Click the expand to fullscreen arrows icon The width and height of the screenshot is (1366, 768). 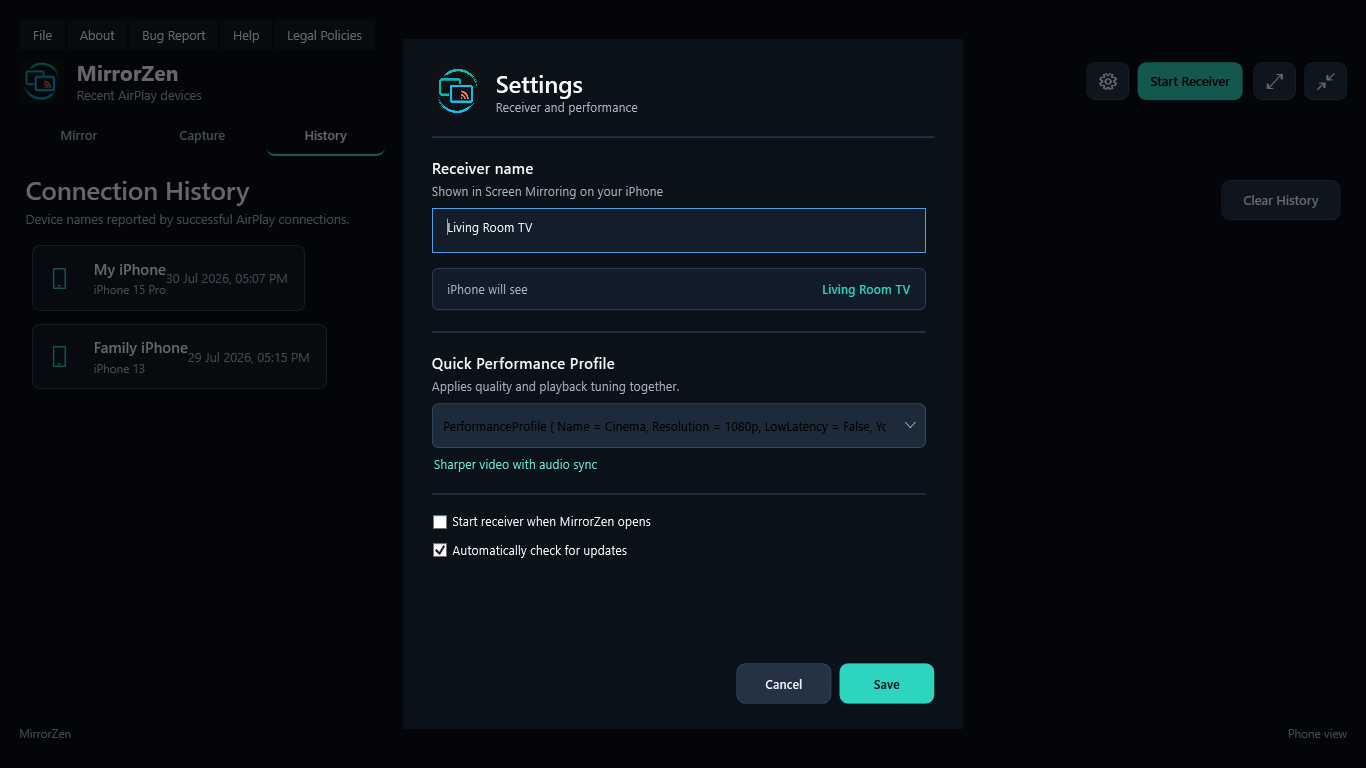point(1275,82)
